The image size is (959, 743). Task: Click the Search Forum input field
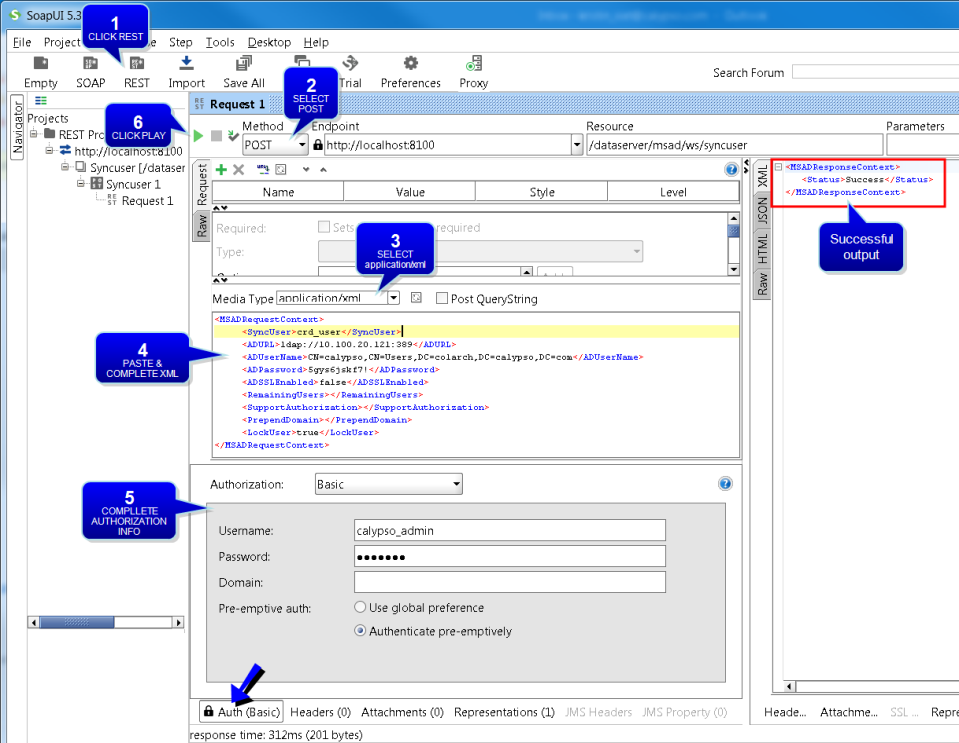875,72
